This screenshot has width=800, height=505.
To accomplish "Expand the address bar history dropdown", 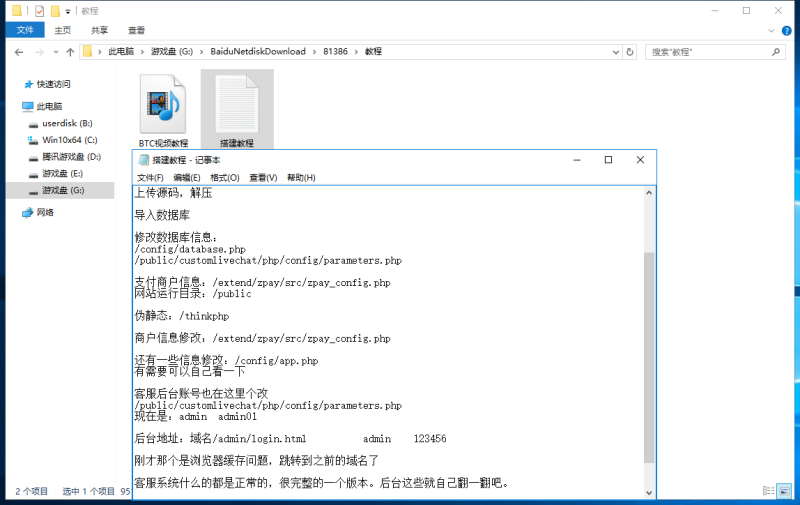I will 616,52.
